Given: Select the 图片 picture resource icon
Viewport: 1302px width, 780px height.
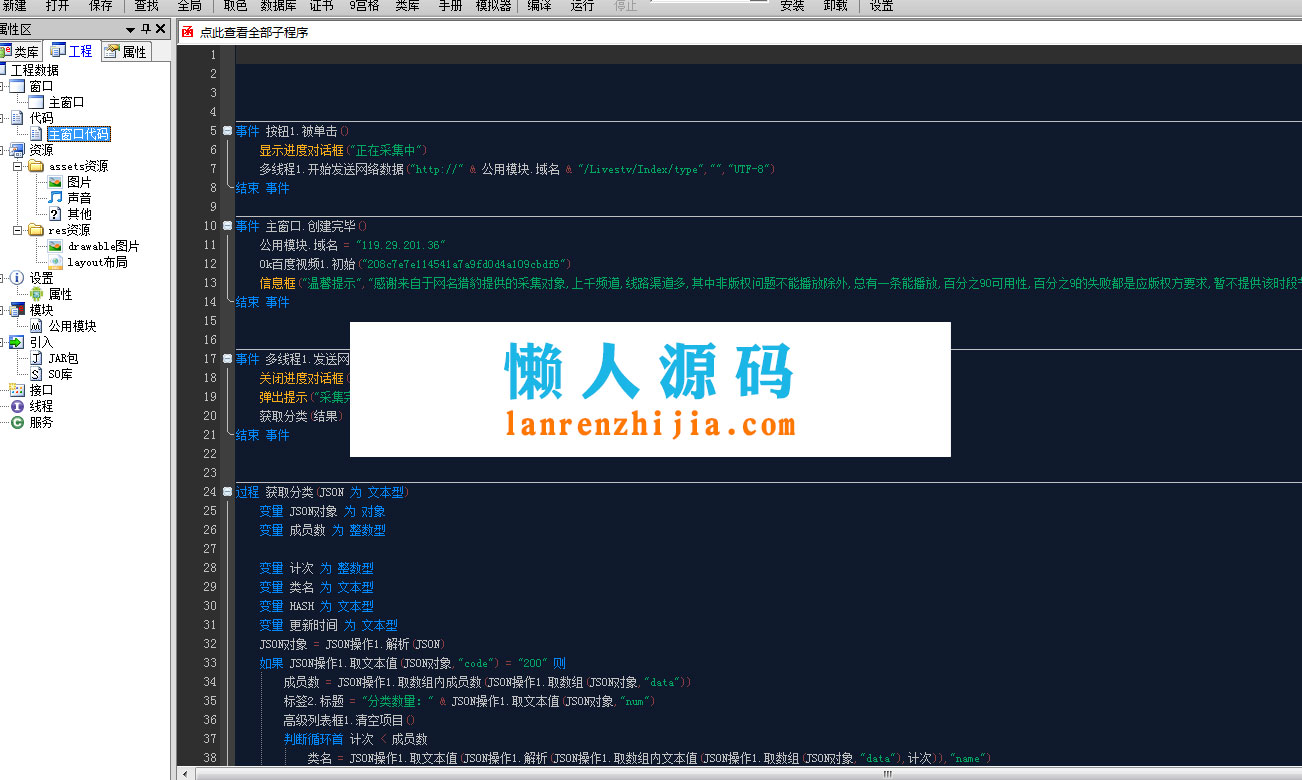Looking at the screenshot, I should click(55, 182).
